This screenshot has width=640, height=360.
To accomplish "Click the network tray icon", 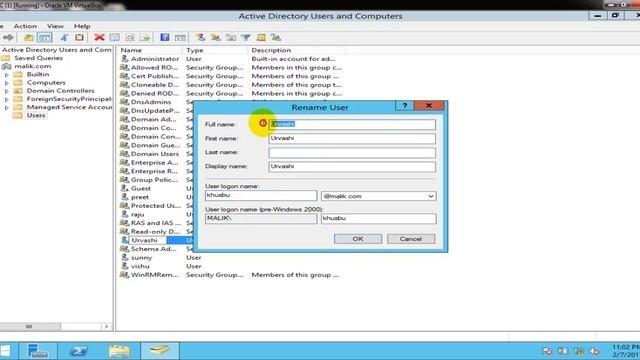I will coord(579,351).
